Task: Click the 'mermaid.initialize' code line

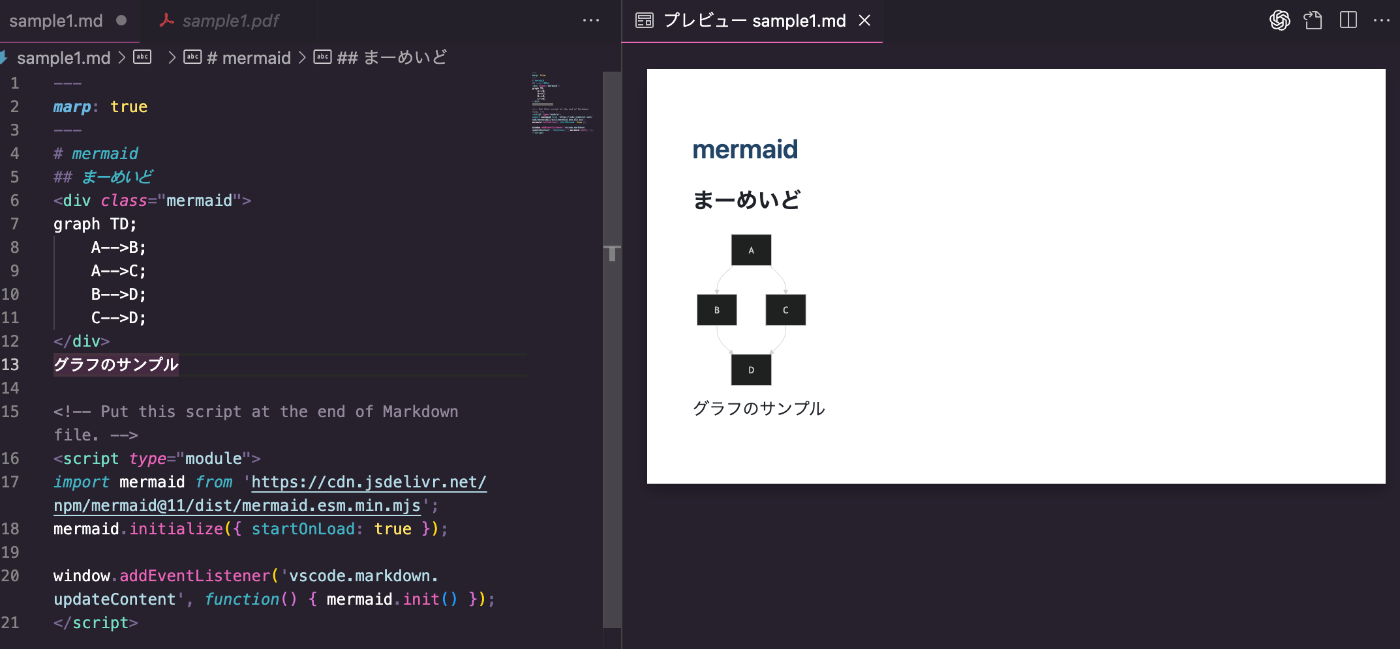Action: [251, 529]
